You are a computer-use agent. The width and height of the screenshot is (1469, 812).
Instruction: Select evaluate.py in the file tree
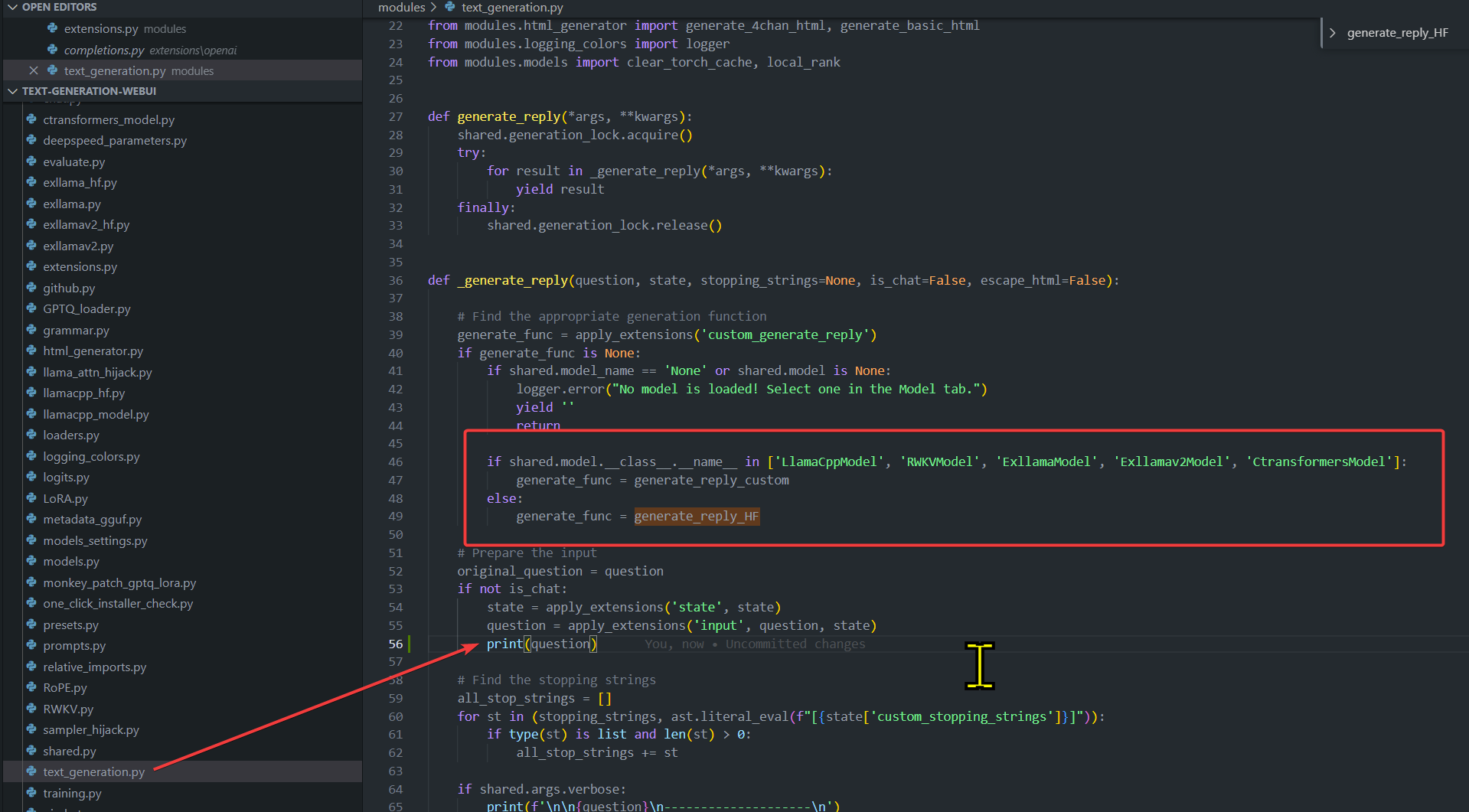point(74,161)
